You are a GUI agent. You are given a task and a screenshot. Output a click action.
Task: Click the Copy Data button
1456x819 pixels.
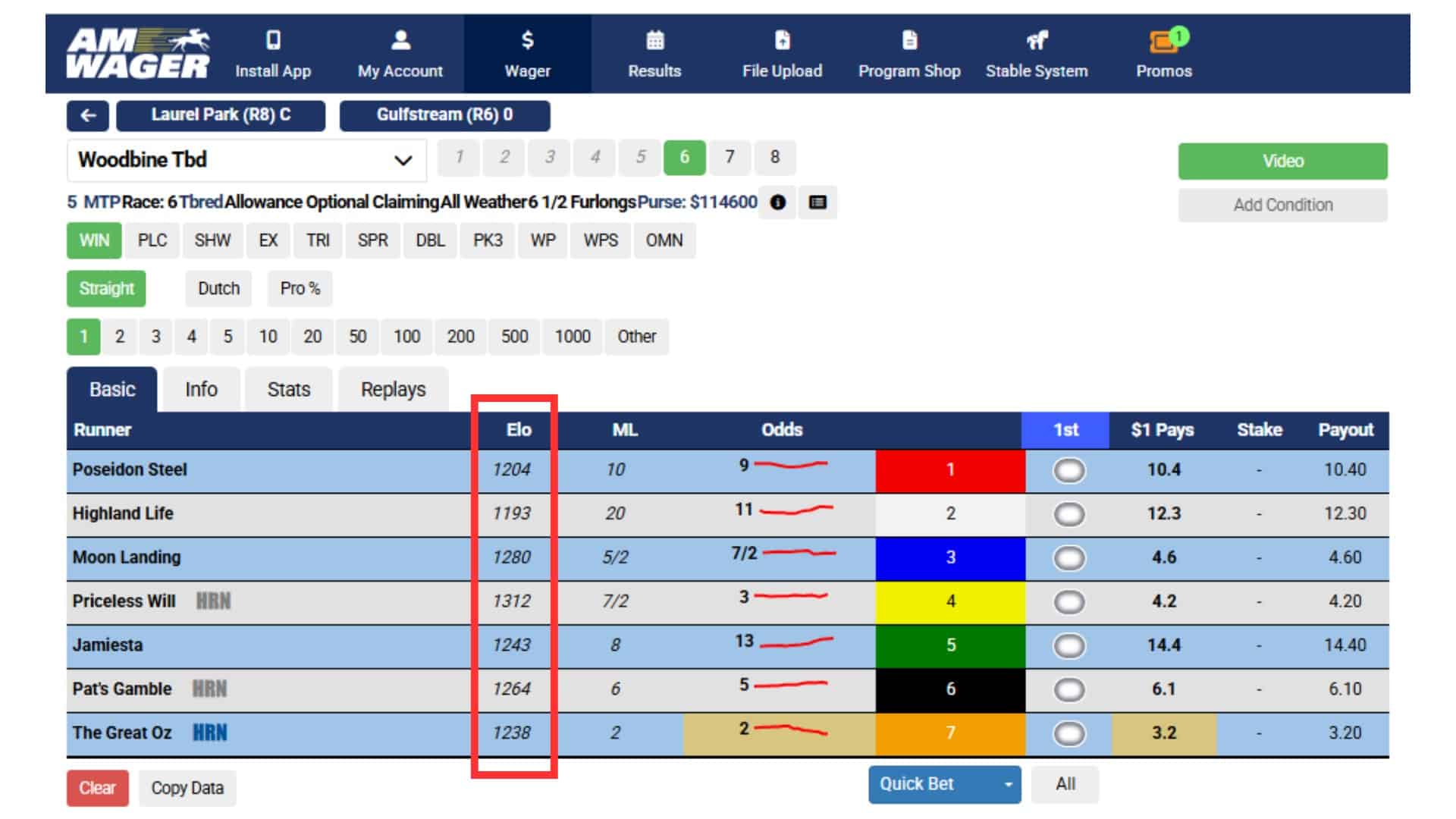point(187,788)
